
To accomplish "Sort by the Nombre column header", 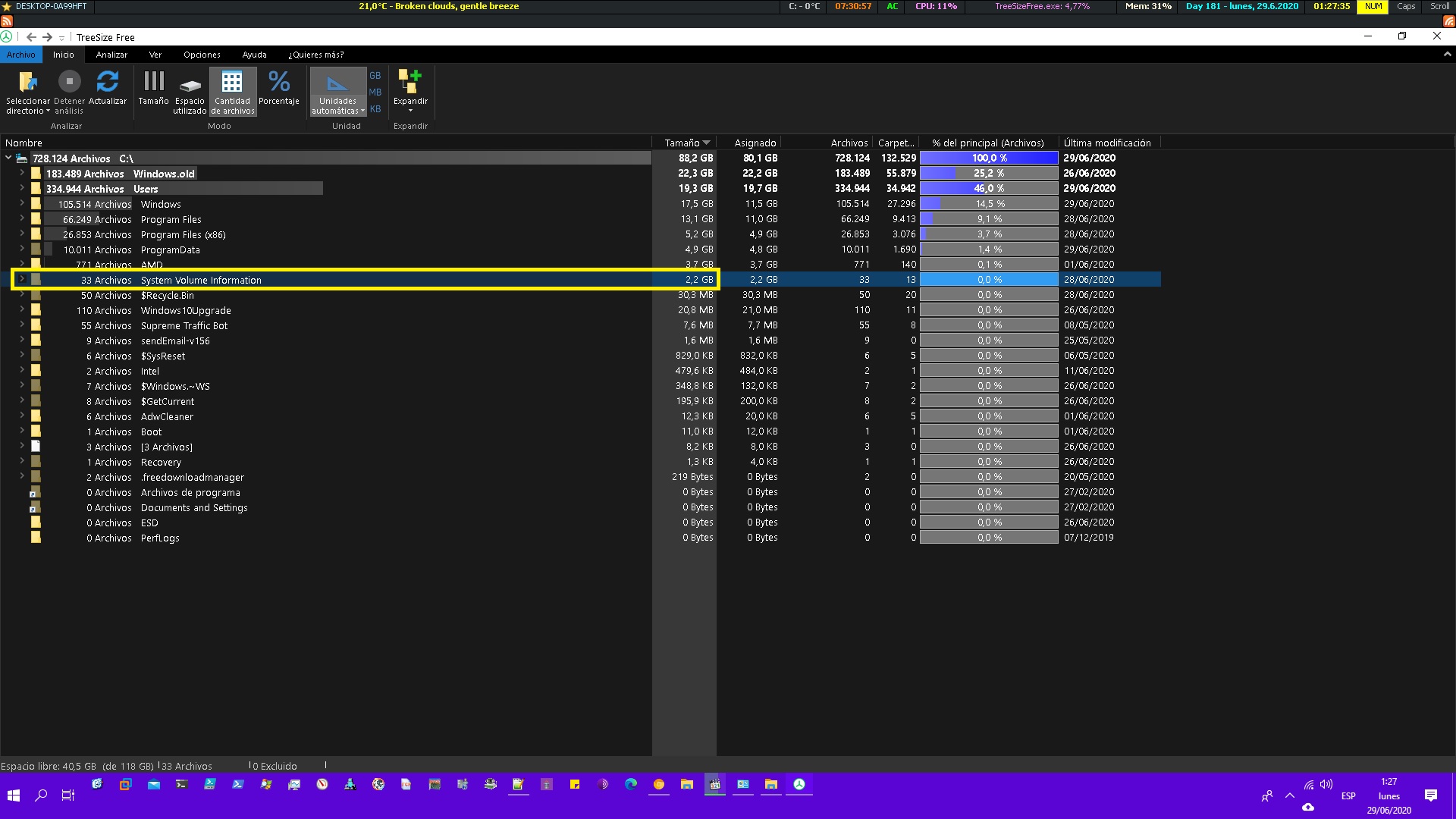I will pyautogui.click(x=326, y=143).
